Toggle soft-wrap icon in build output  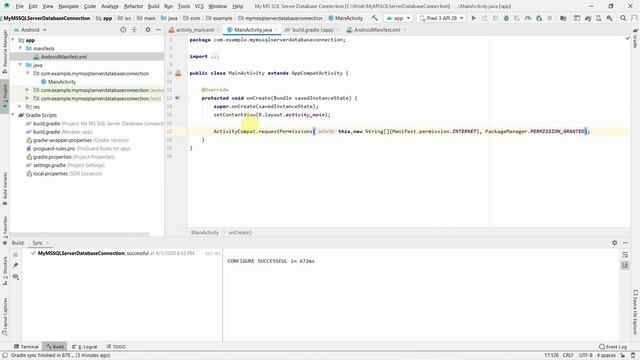point(625,254)
